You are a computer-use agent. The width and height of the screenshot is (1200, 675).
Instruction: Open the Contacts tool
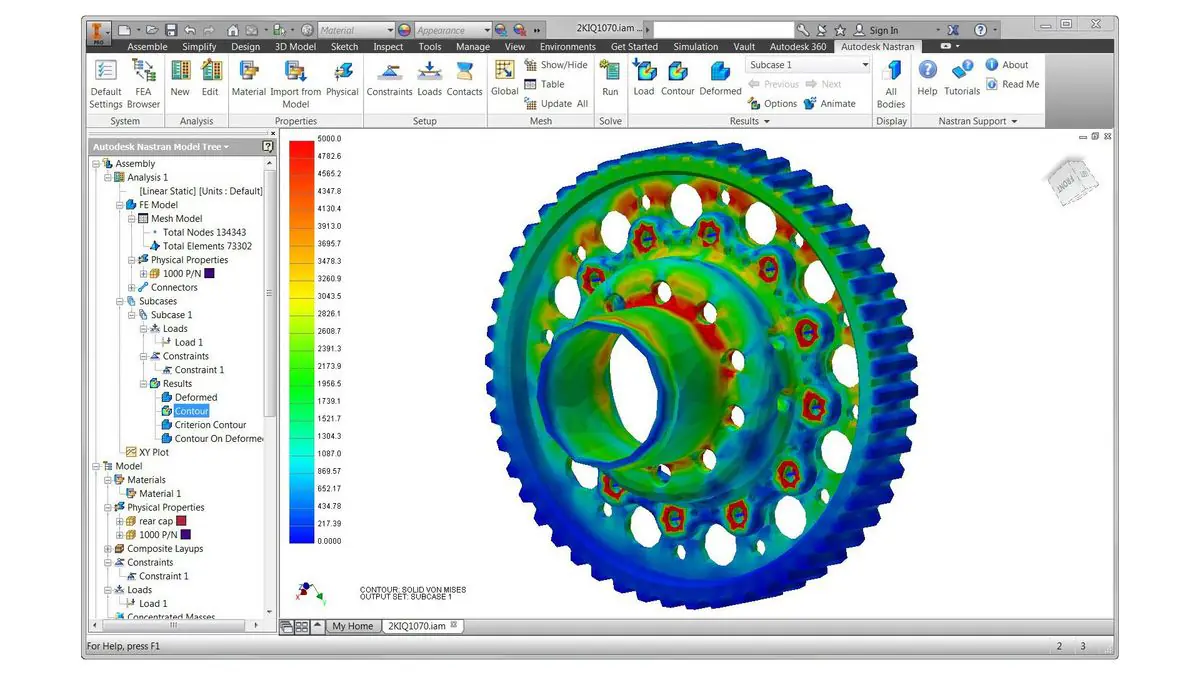[x=464, y=78]
